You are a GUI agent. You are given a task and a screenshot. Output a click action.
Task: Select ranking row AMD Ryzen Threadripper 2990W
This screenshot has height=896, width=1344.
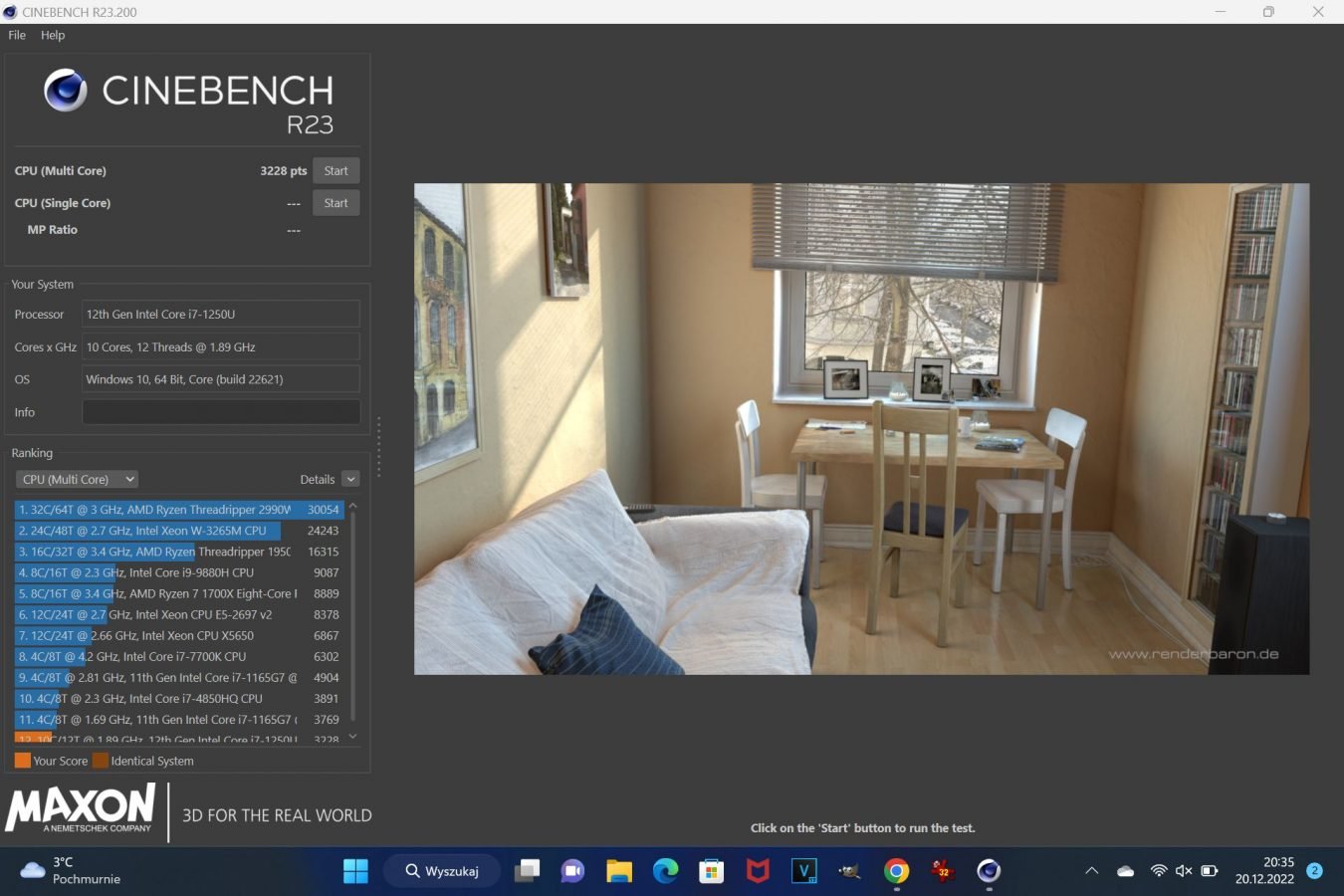tap(179, 510)
